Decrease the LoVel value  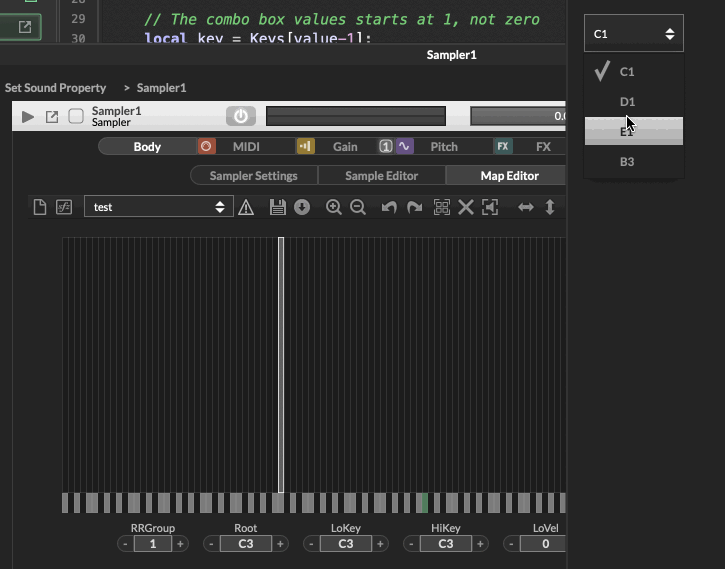point(511,544)
